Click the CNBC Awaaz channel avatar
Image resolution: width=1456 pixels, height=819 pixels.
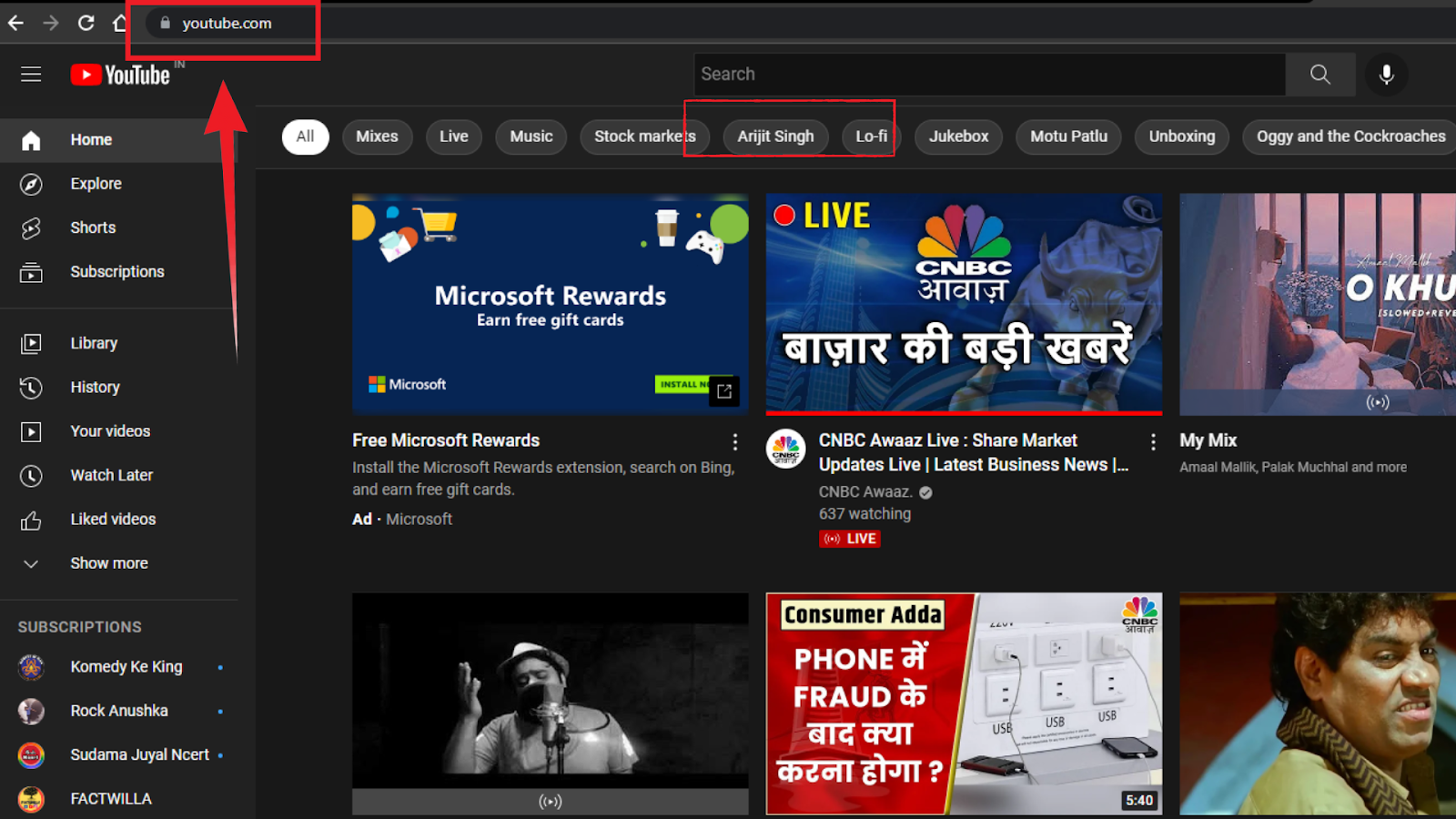(785, 449)
